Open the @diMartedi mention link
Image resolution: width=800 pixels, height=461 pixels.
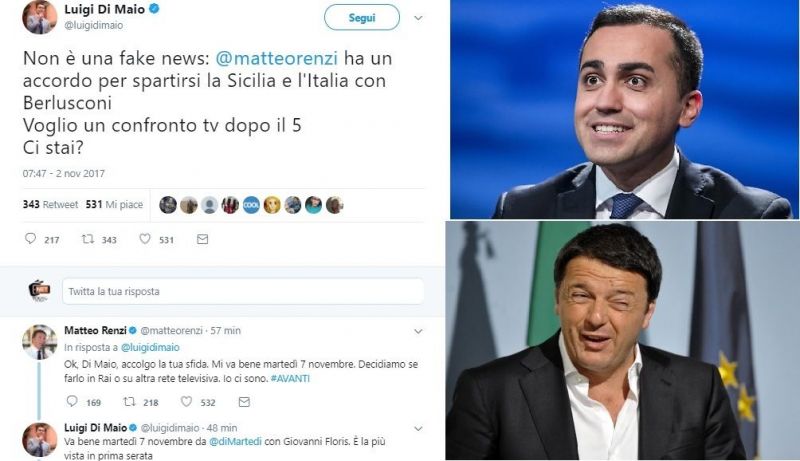click(x=235, y=442)
